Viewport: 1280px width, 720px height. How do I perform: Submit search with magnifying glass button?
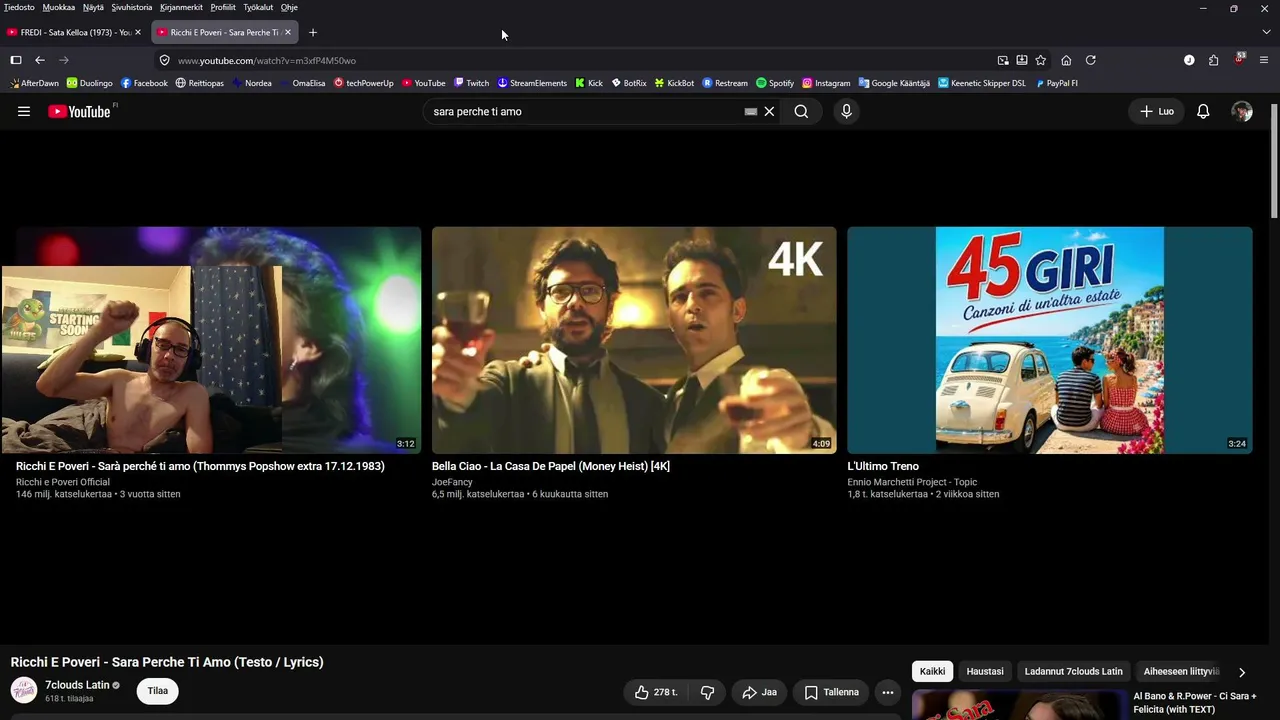click(x=801, y=112)
